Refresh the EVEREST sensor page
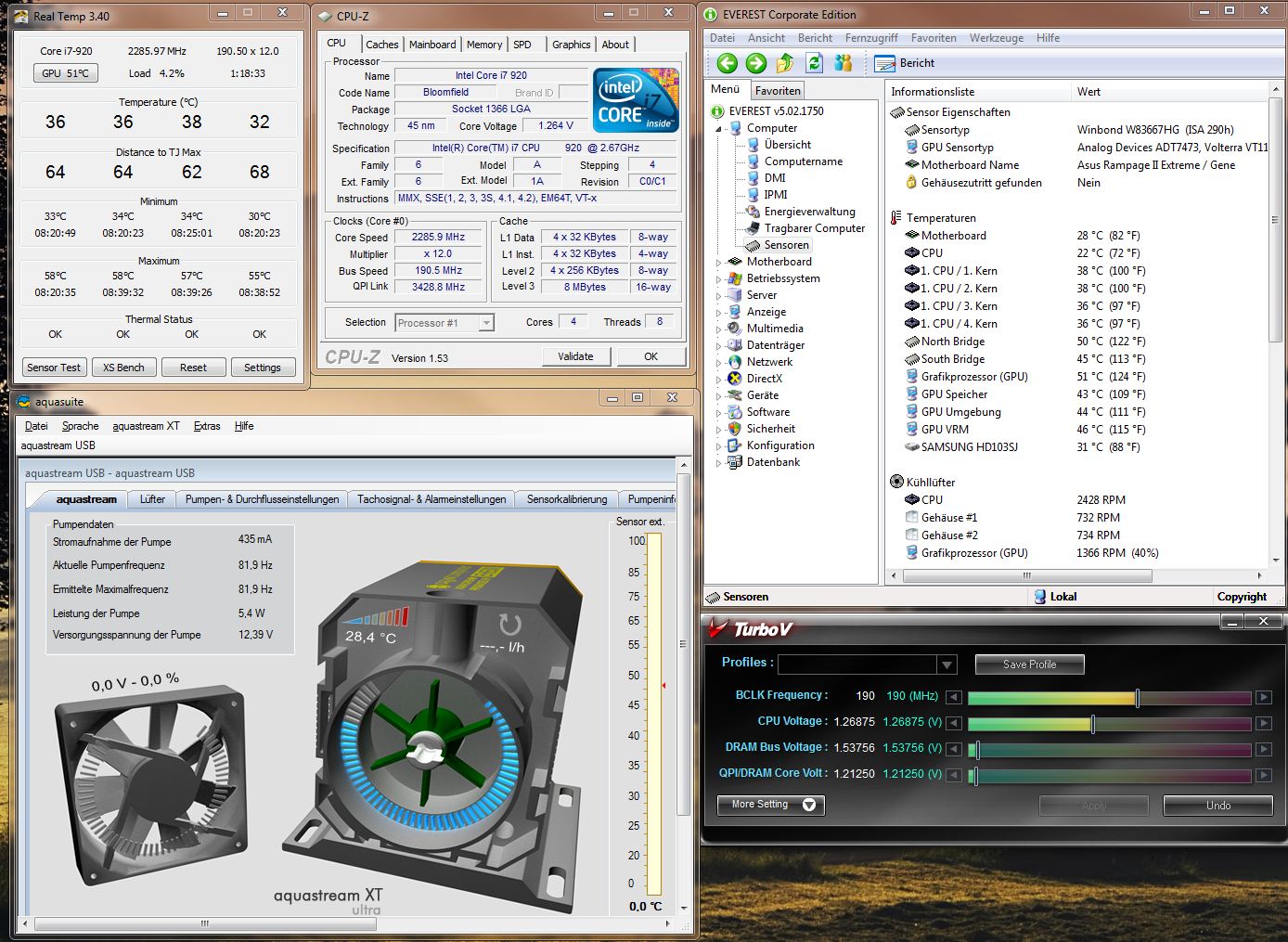This screenshot has width=1288, height=942. (814, 63)
